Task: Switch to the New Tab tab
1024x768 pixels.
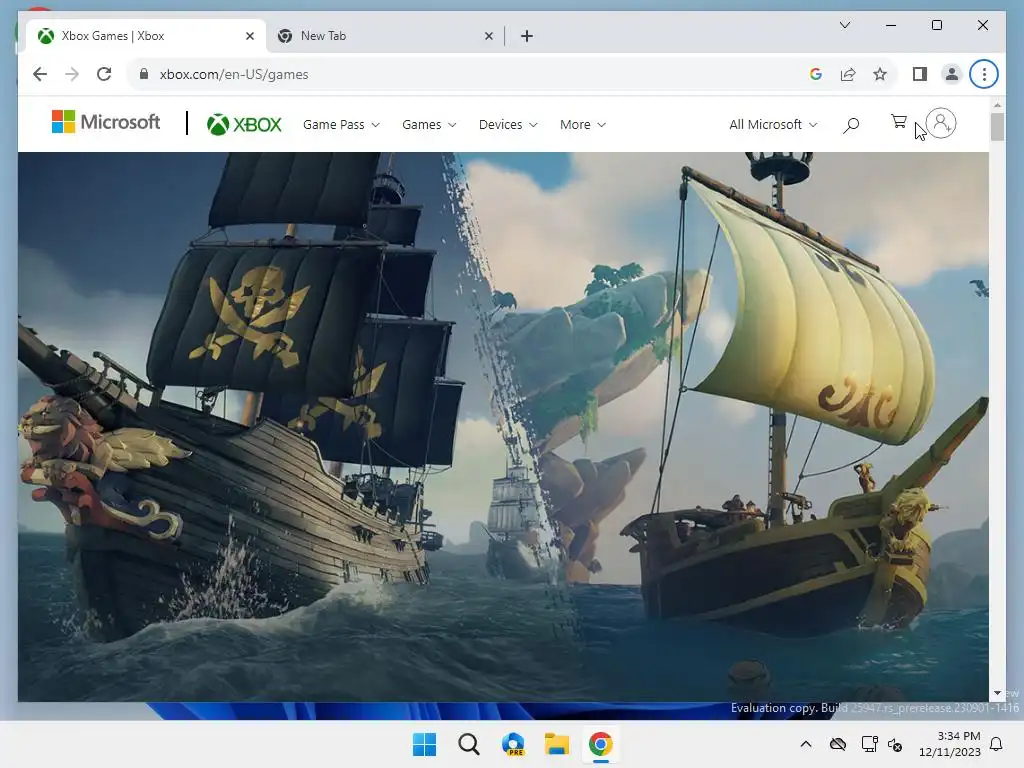Action: [385, 36]
